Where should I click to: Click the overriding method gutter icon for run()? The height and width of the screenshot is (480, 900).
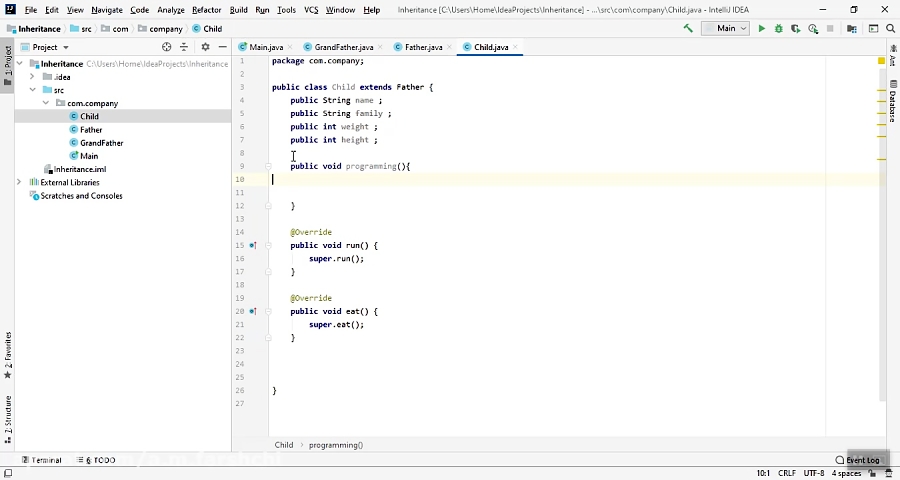coord(253,245)
